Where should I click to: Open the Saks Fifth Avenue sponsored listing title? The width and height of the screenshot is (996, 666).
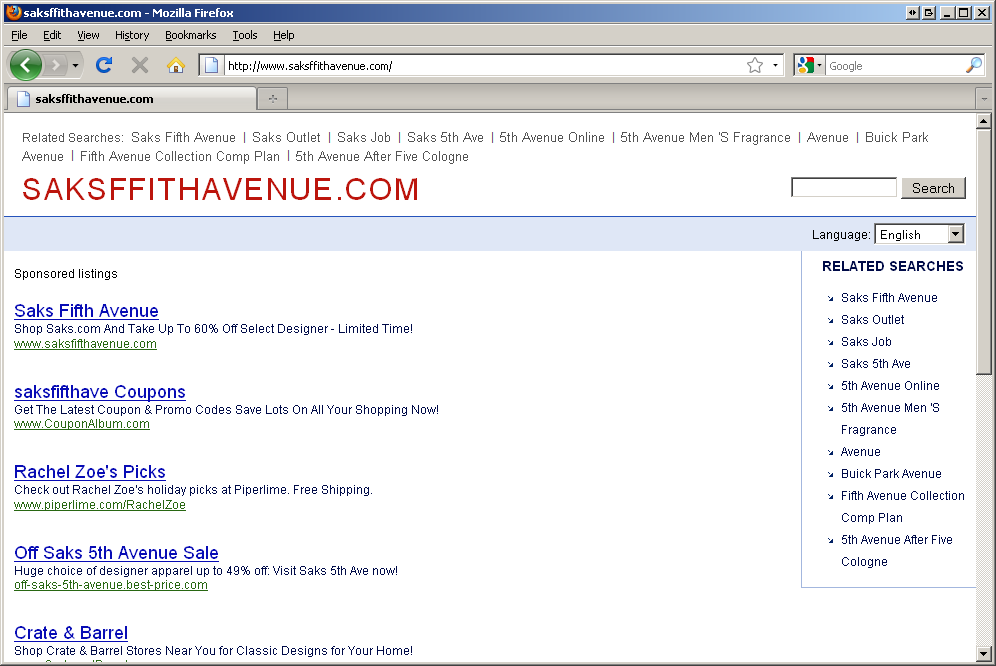pyautogui.click(x=86, y=311)
